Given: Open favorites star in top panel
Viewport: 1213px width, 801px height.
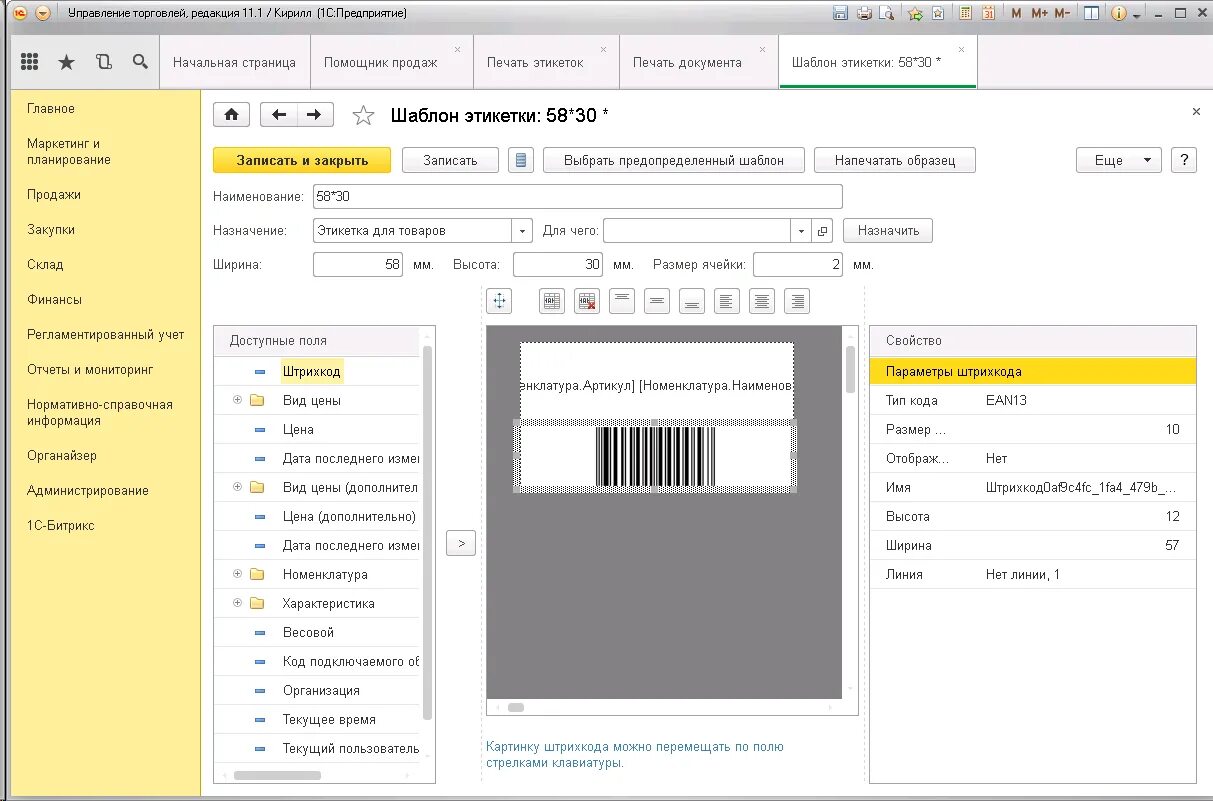Looking at the screenshot, I should pyautogui.click(x=66, y=62).
